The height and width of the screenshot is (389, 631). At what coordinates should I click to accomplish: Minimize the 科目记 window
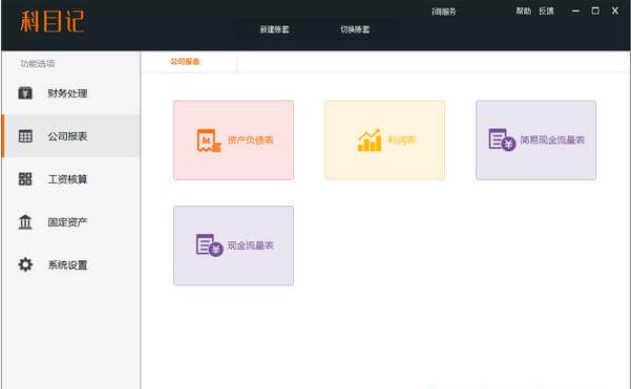576,11
